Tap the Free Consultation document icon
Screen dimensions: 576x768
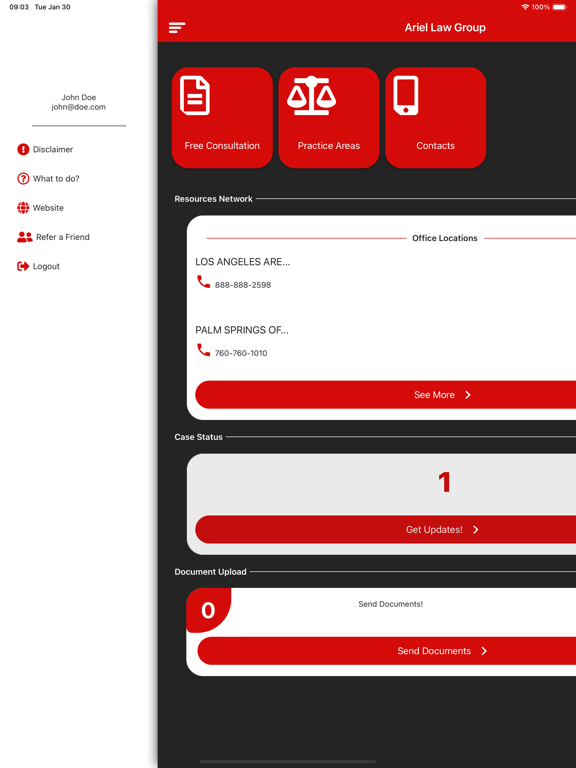195,96
